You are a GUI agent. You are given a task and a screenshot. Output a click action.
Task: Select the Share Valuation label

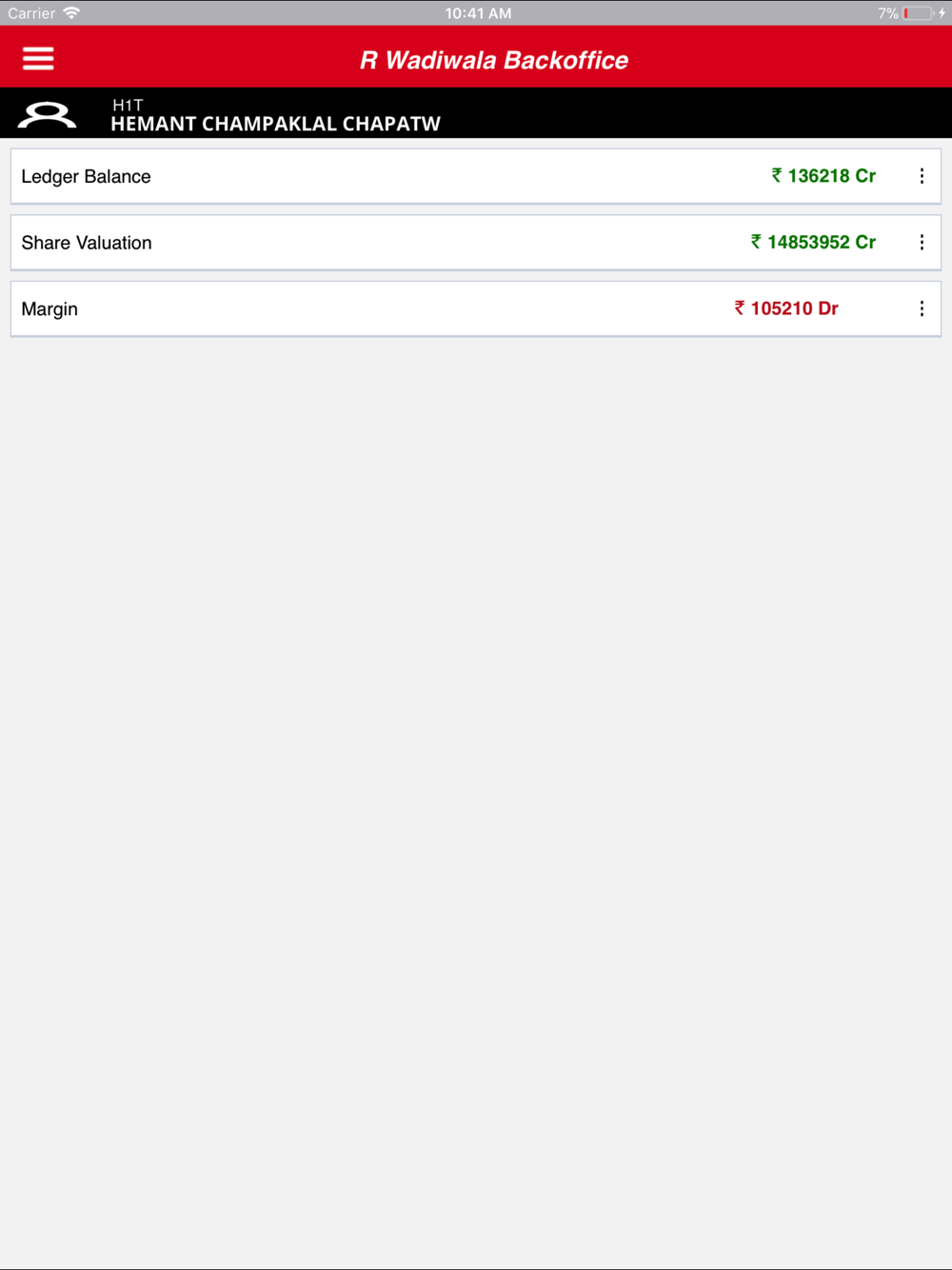click(x=87, y=243)
